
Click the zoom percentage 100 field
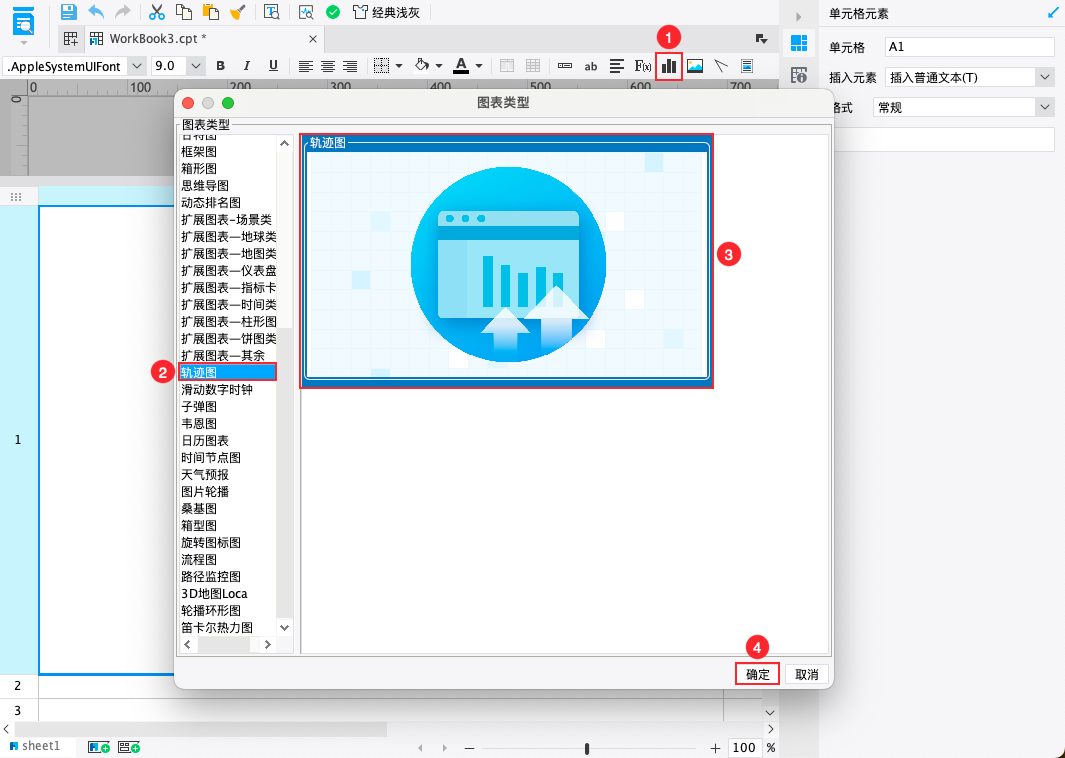744,747
